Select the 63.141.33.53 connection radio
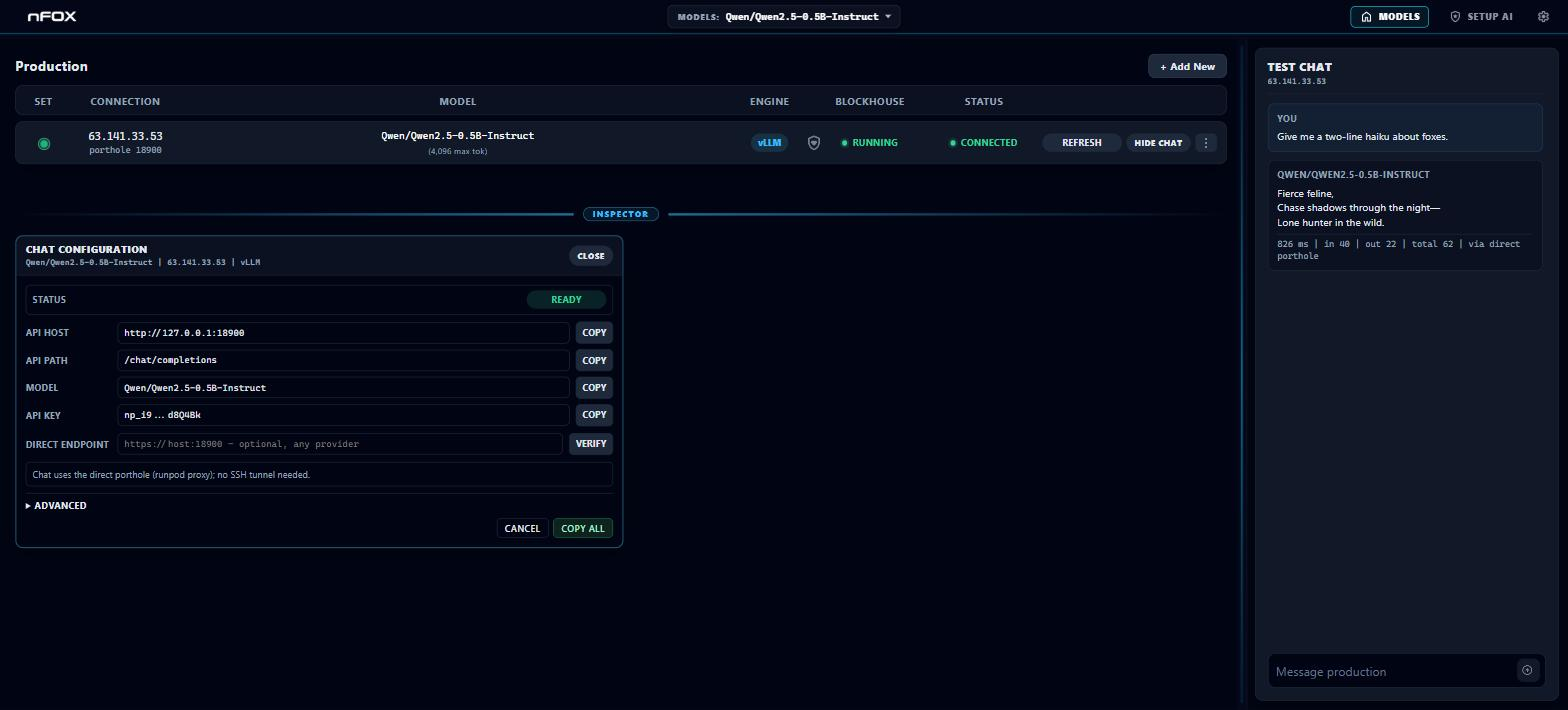 (43, 144)
